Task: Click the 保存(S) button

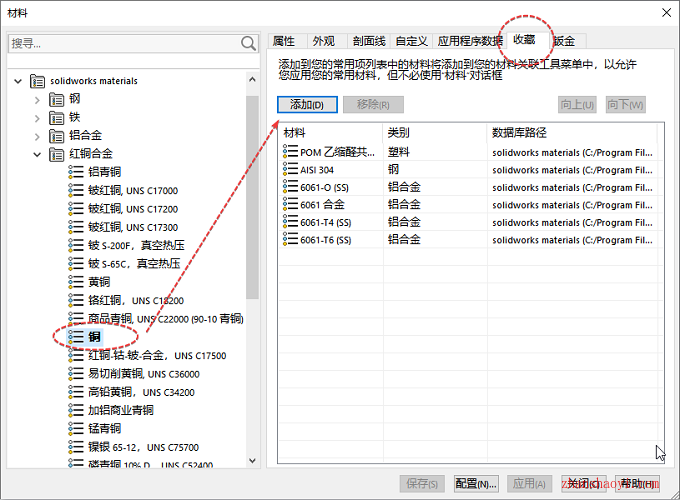Action: pos(422,484)
